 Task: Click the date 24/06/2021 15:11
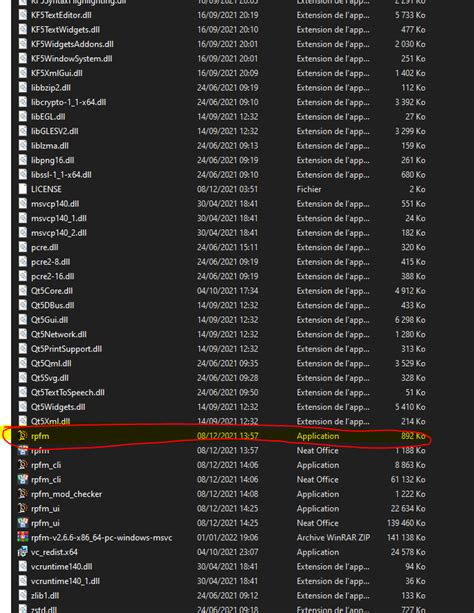(228, 247)
